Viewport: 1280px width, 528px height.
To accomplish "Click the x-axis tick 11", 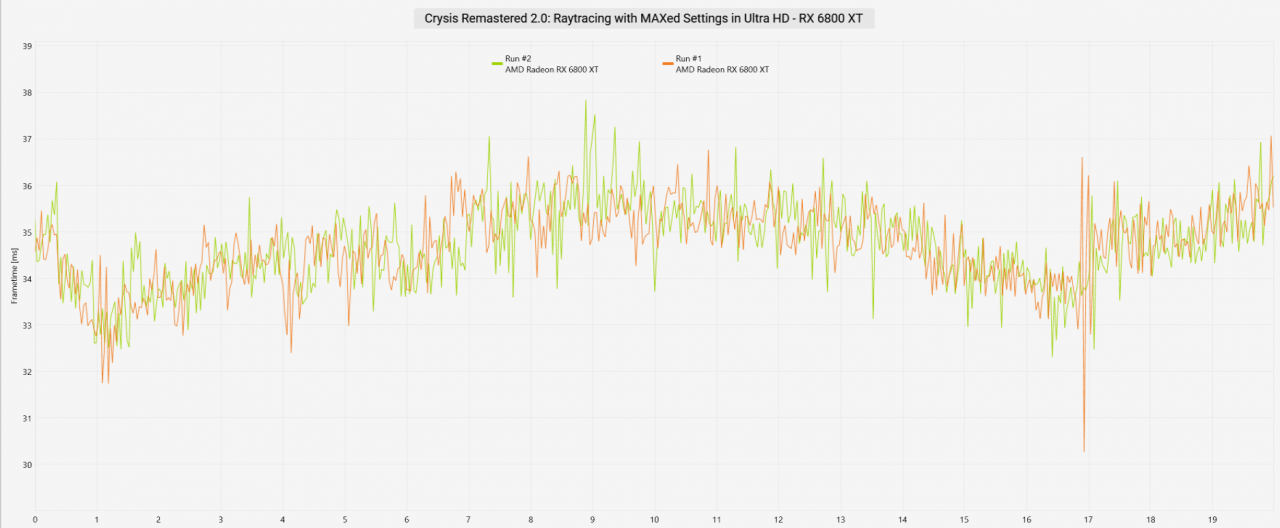I will tap(717, 520).
